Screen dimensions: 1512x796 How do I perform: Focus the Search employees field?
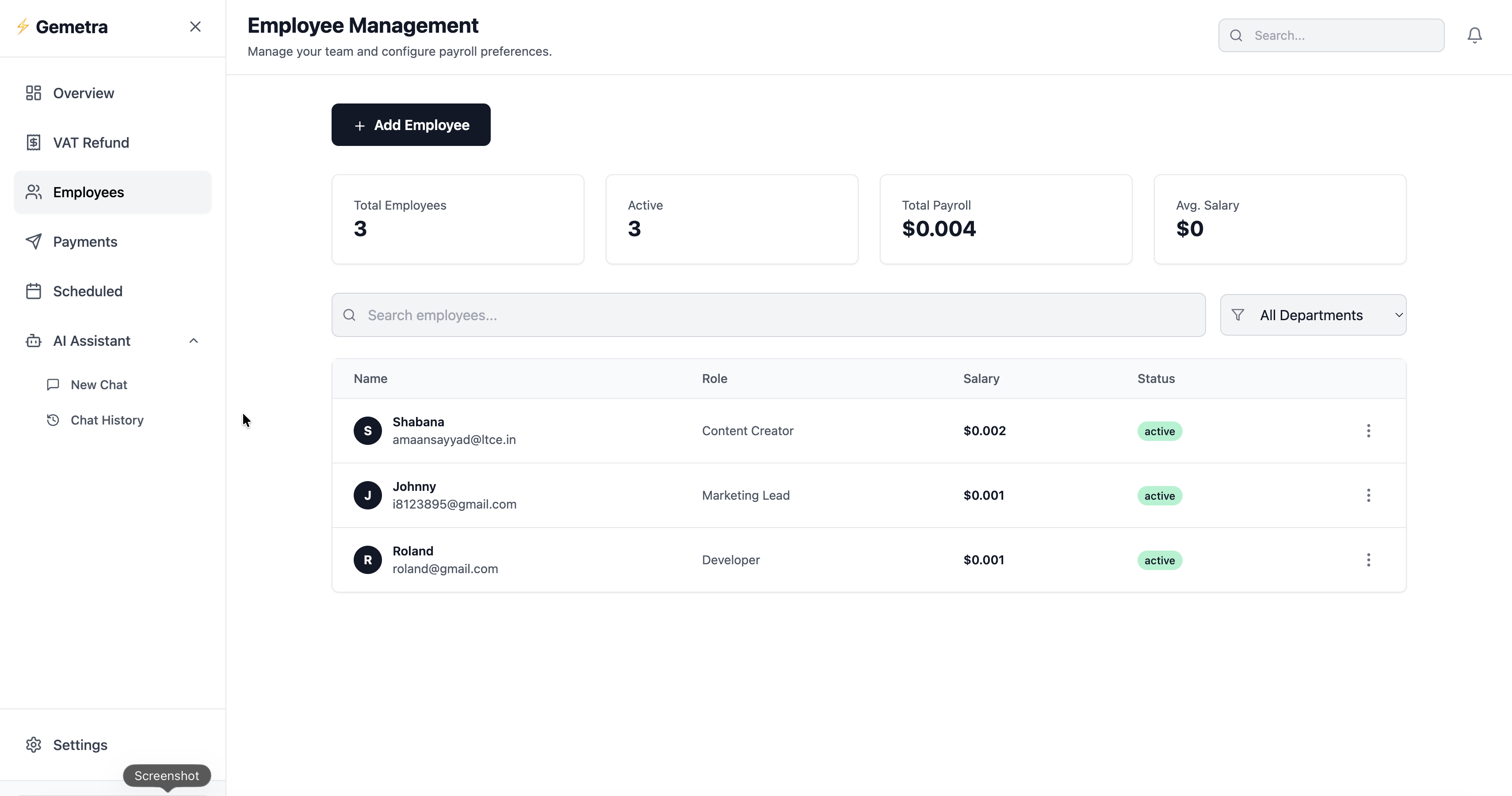pos(768,315)
